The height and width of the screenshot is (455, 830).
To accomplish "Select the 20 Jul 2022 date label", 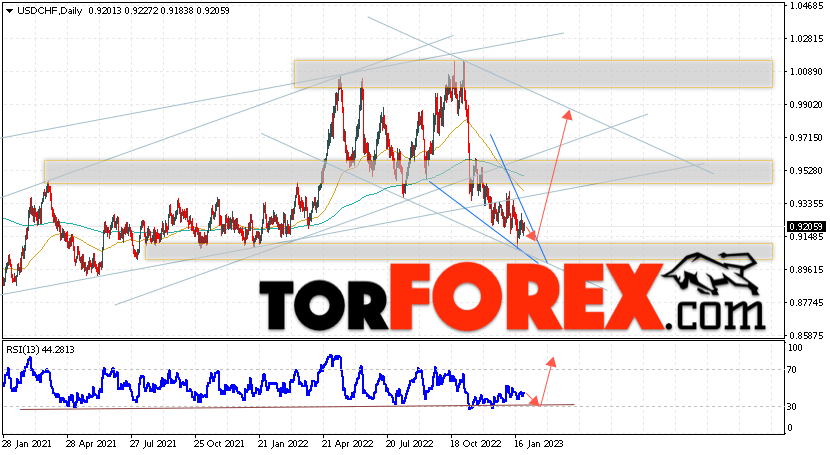I will click(x=411, y=443).
